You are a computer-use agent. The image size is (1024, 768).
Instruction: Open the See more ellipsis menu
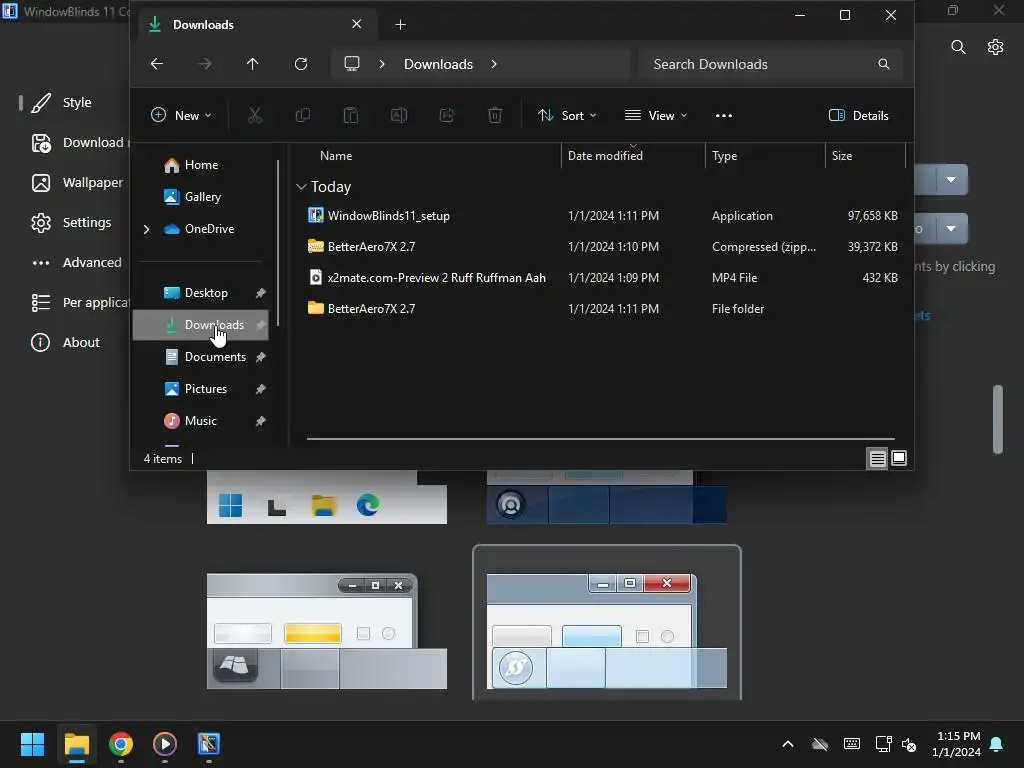[x=724, y=116]
